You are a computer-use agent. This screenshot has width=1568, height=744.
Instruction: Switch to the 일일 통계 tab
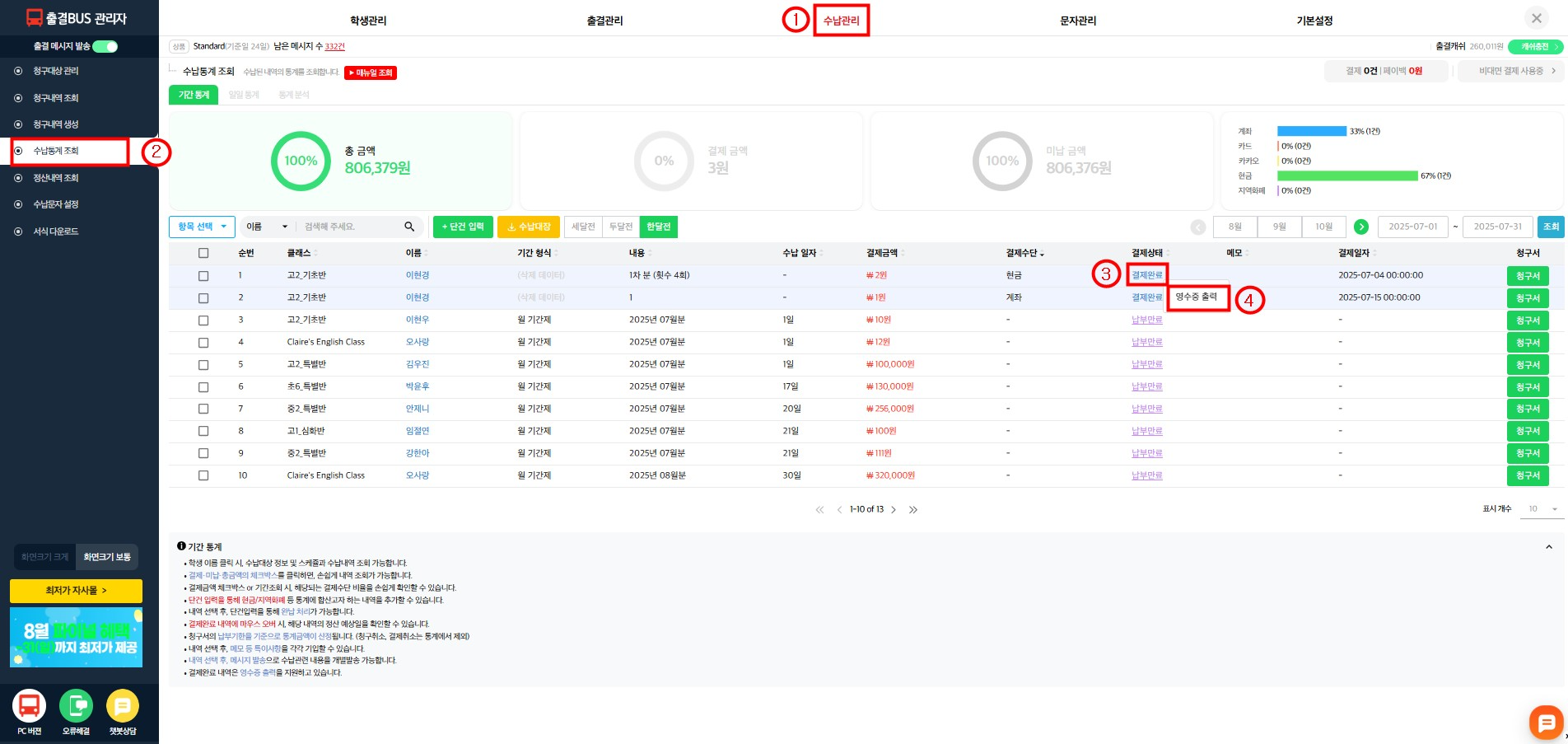pyautogui.click(x=244, y=95)
